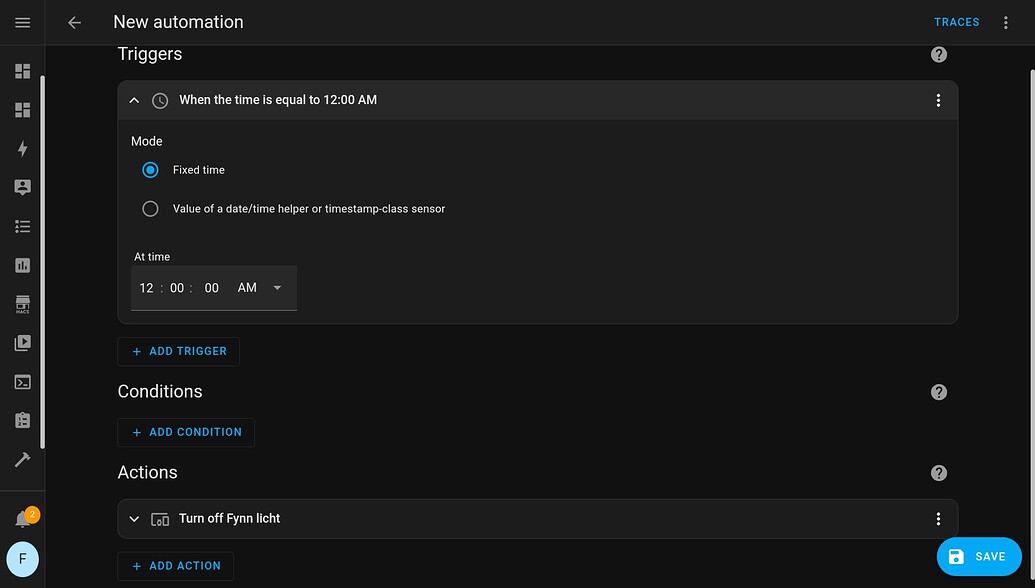
Task: Open the automation overflow three-dot menu
Action: click(1006, 21)
